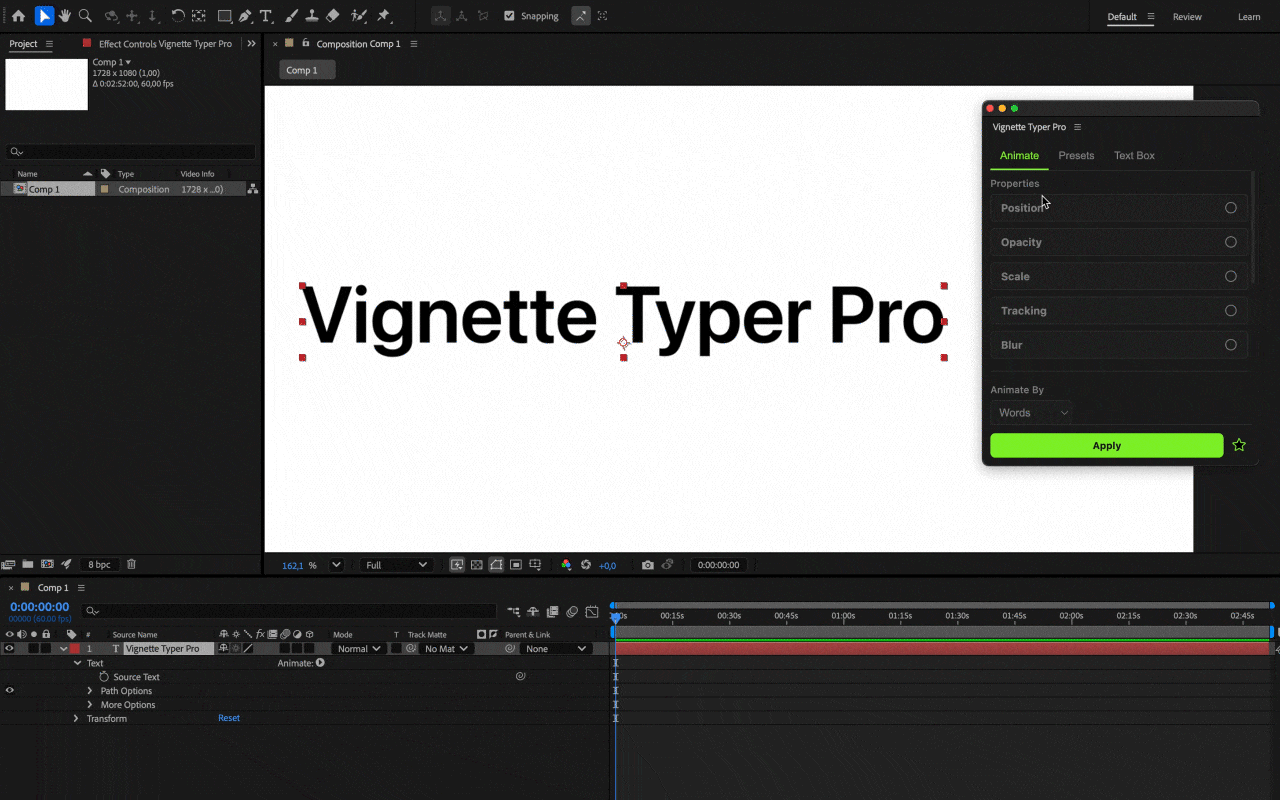
Task: Select the Zoom magnifier tool
Action: point(86,16)
